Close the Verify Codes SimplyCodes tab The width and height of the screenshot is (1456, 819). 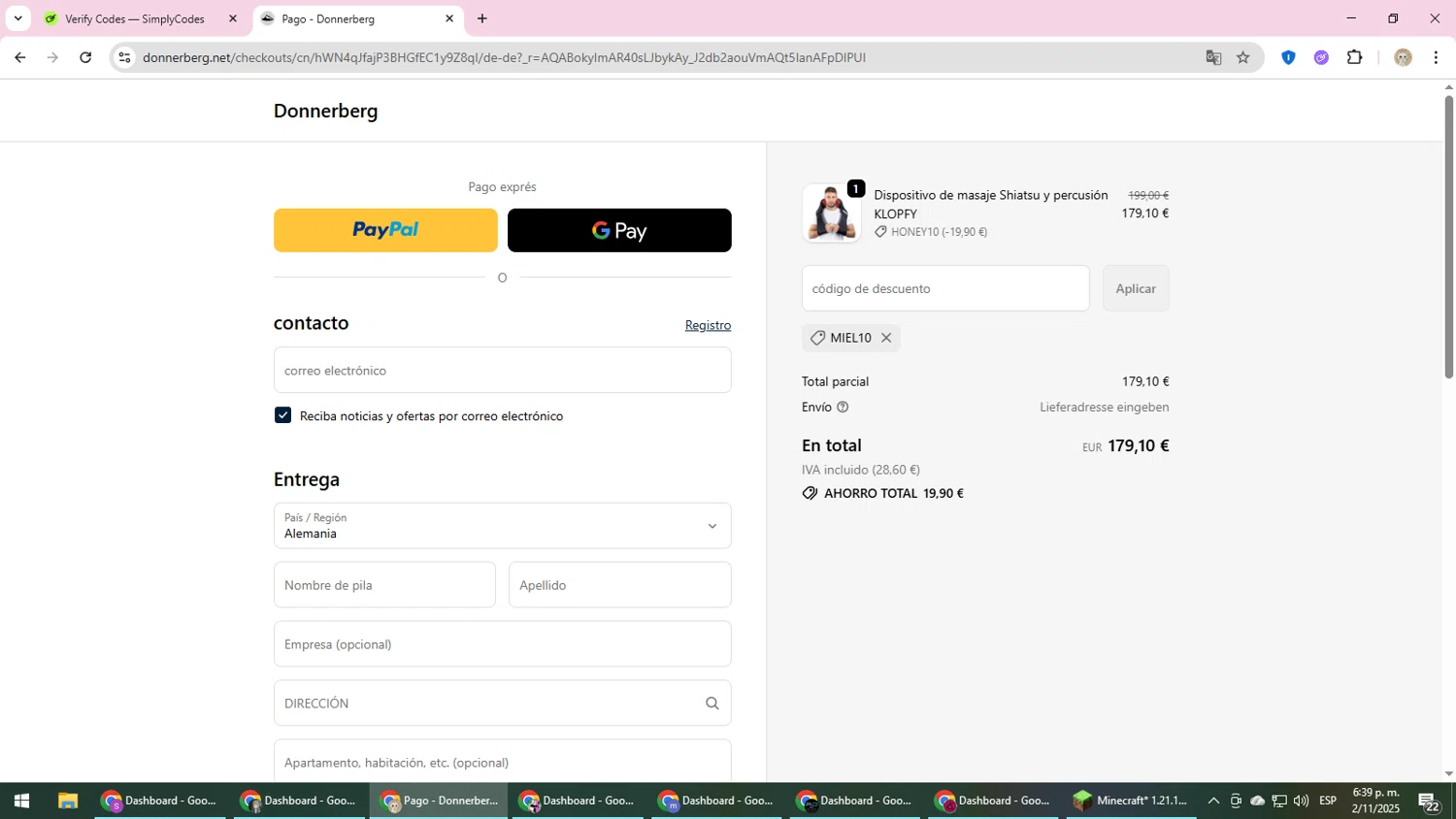[232, 18]
